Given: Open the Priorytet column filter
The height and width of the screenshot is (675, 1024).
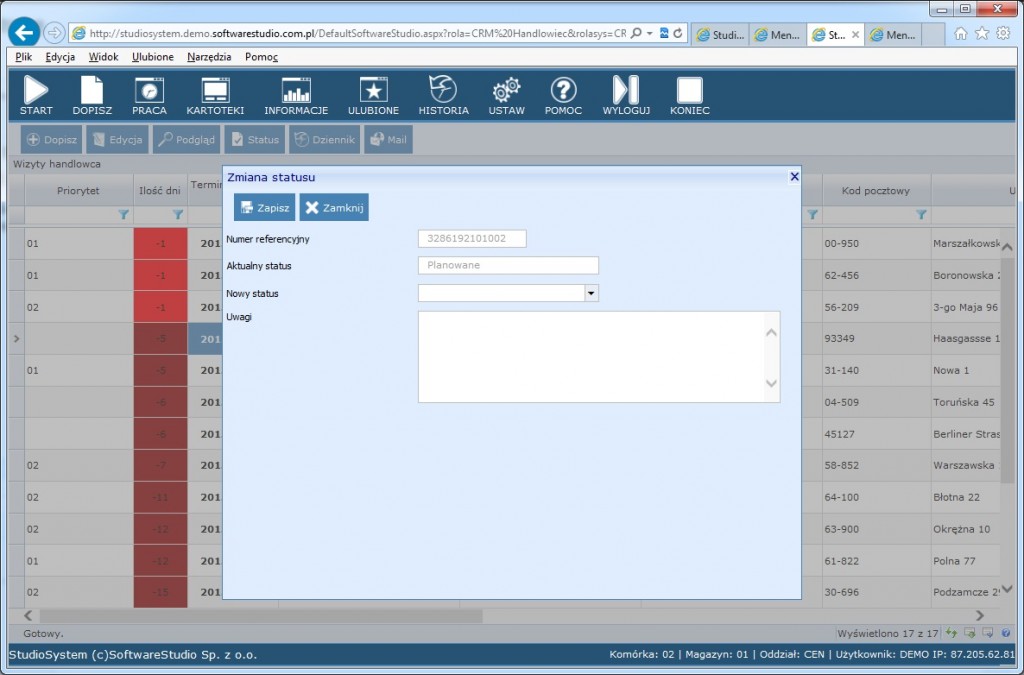Looking at the screenshot, I should tap(124, 214).
